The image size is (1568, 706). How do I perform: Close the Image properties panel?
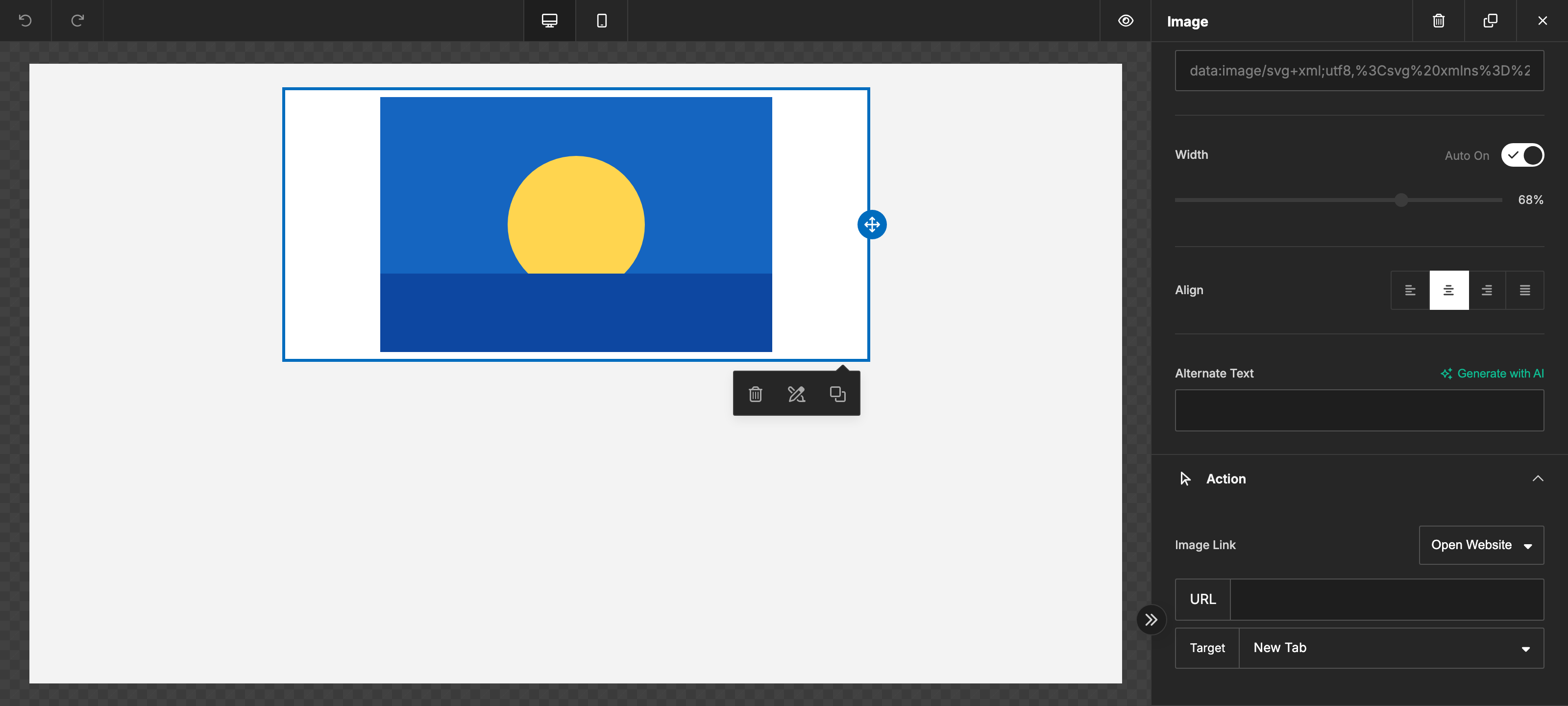tap(1543, 21)
